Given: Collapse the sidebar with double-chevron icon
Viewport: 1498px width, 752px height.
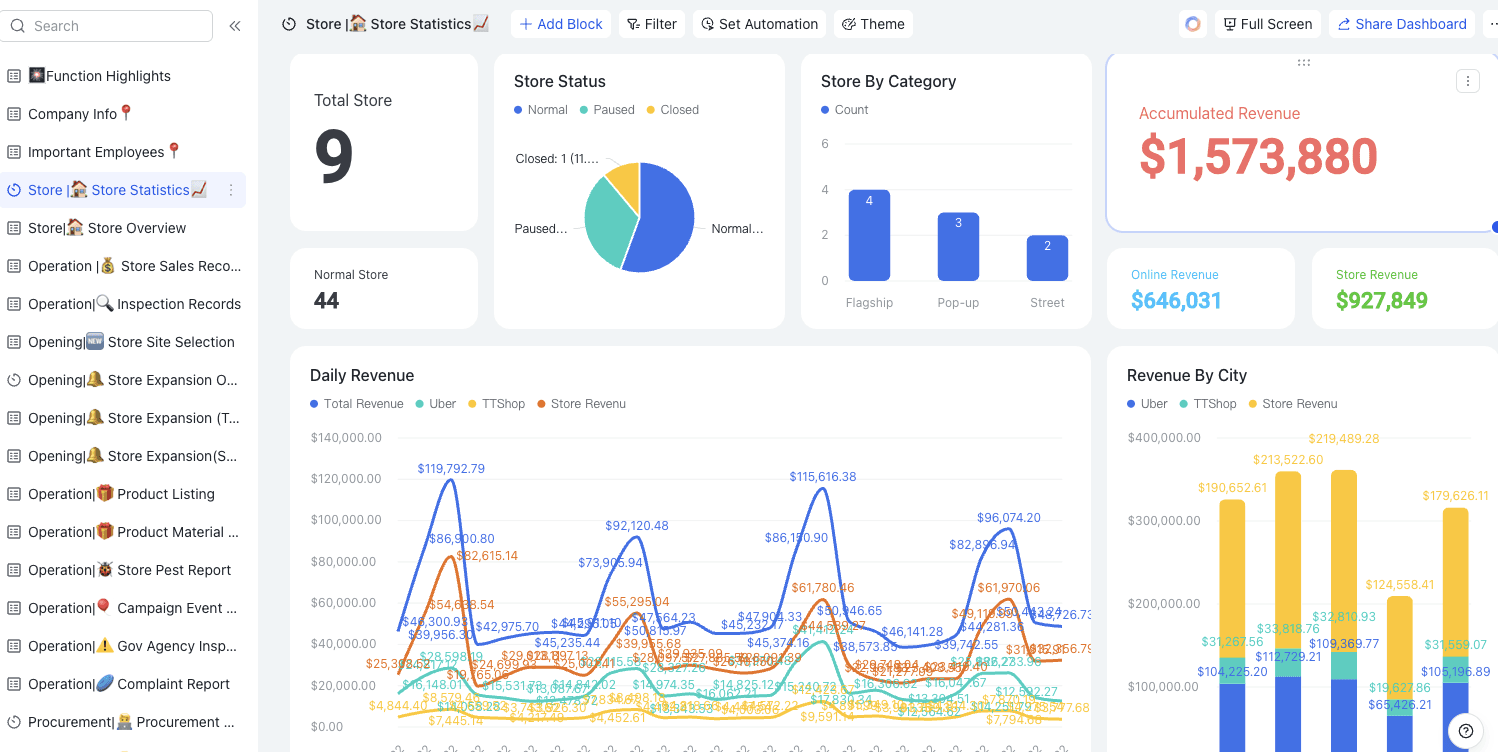Looking at the screenshot, I should (x=235, y=26).
